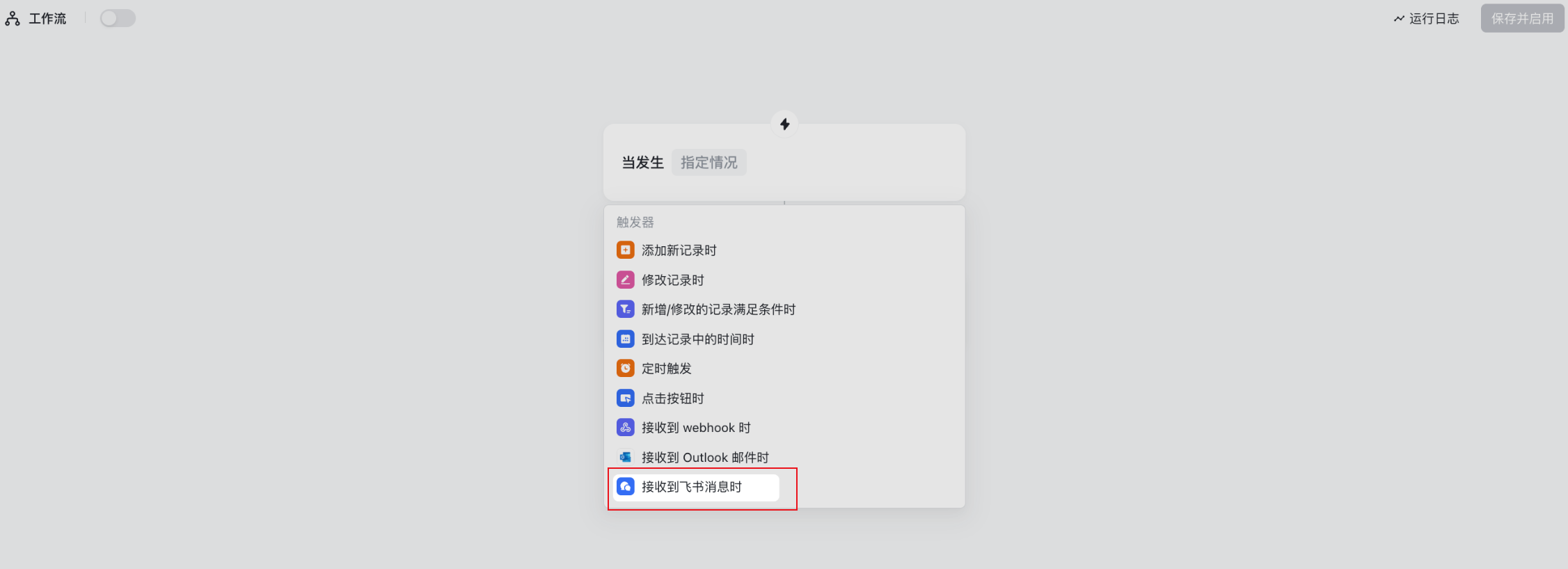Click the 保存并启用 button

1522,18
